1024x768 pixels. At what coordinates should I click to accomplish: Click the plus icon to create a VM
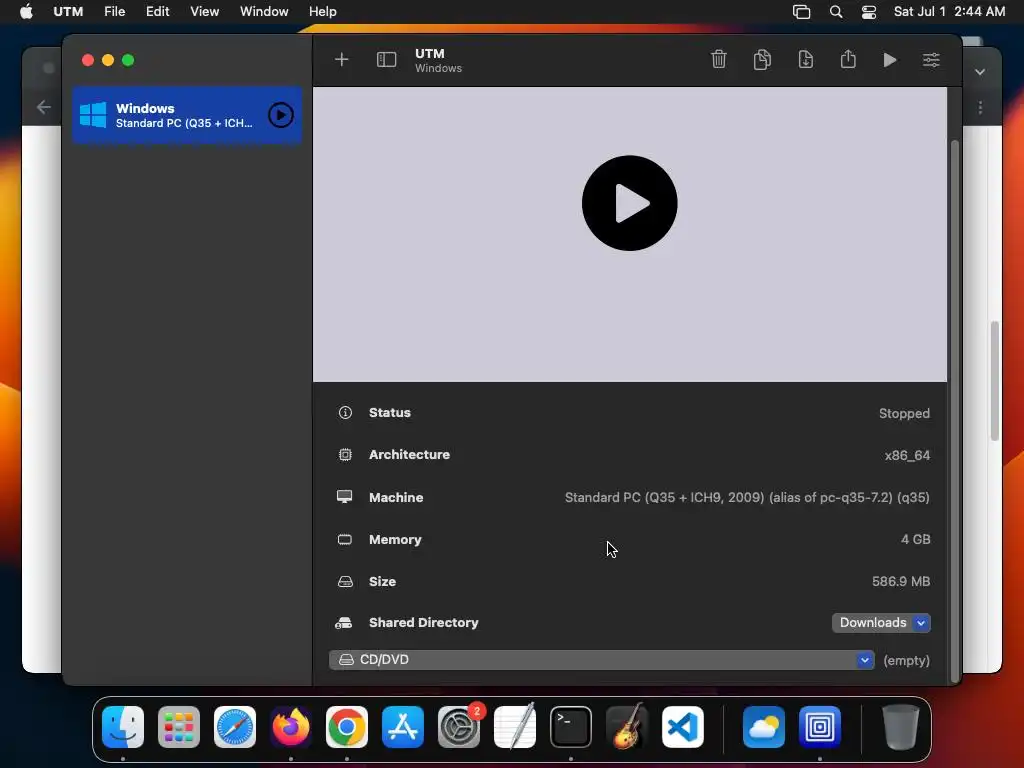(x=342, y=60)
